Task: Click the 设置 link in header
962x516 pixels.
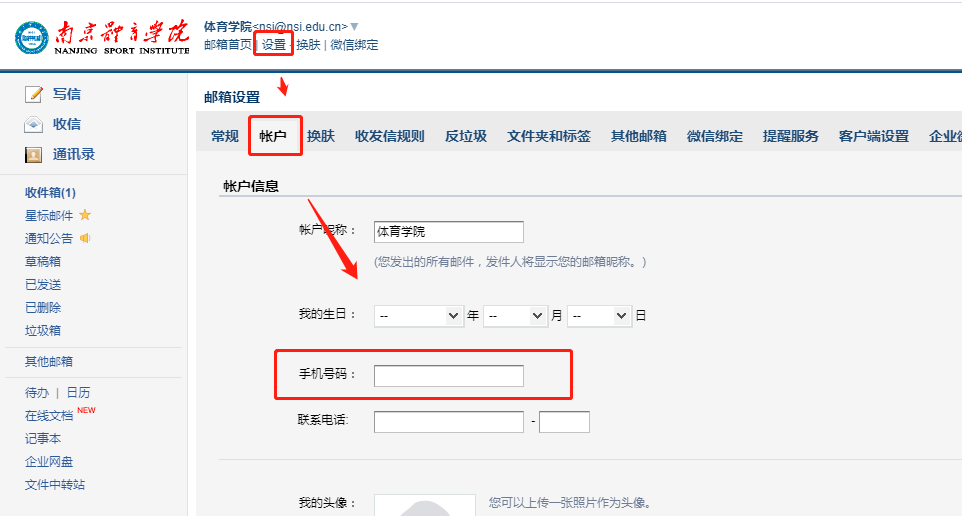Action: point(273,45)
